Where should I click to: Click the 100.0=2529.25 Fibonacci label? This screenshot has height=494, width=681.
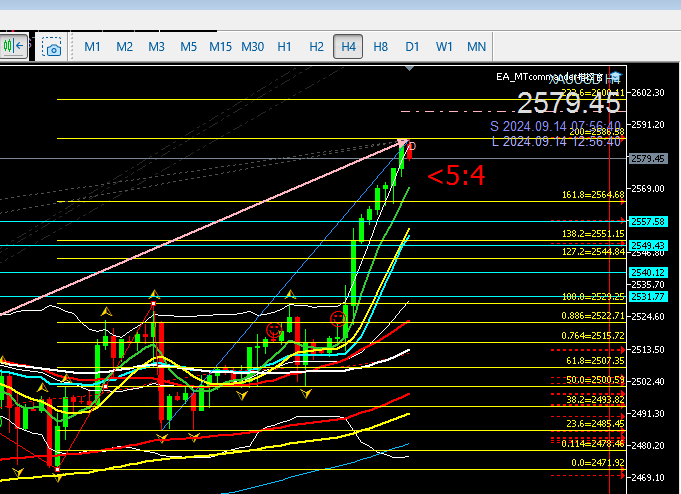(593, 297)
